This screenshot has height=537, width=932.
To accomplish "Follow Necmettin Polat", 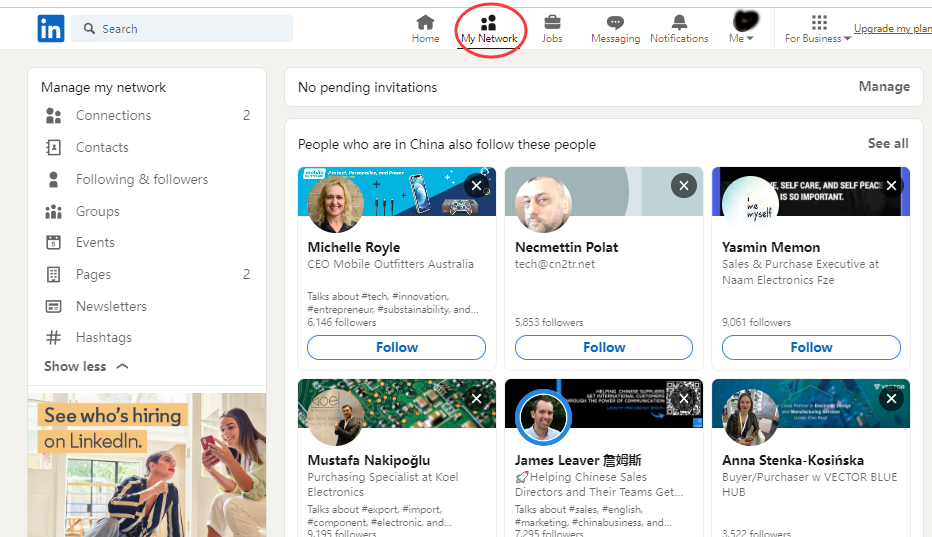I will pos(604,347).
